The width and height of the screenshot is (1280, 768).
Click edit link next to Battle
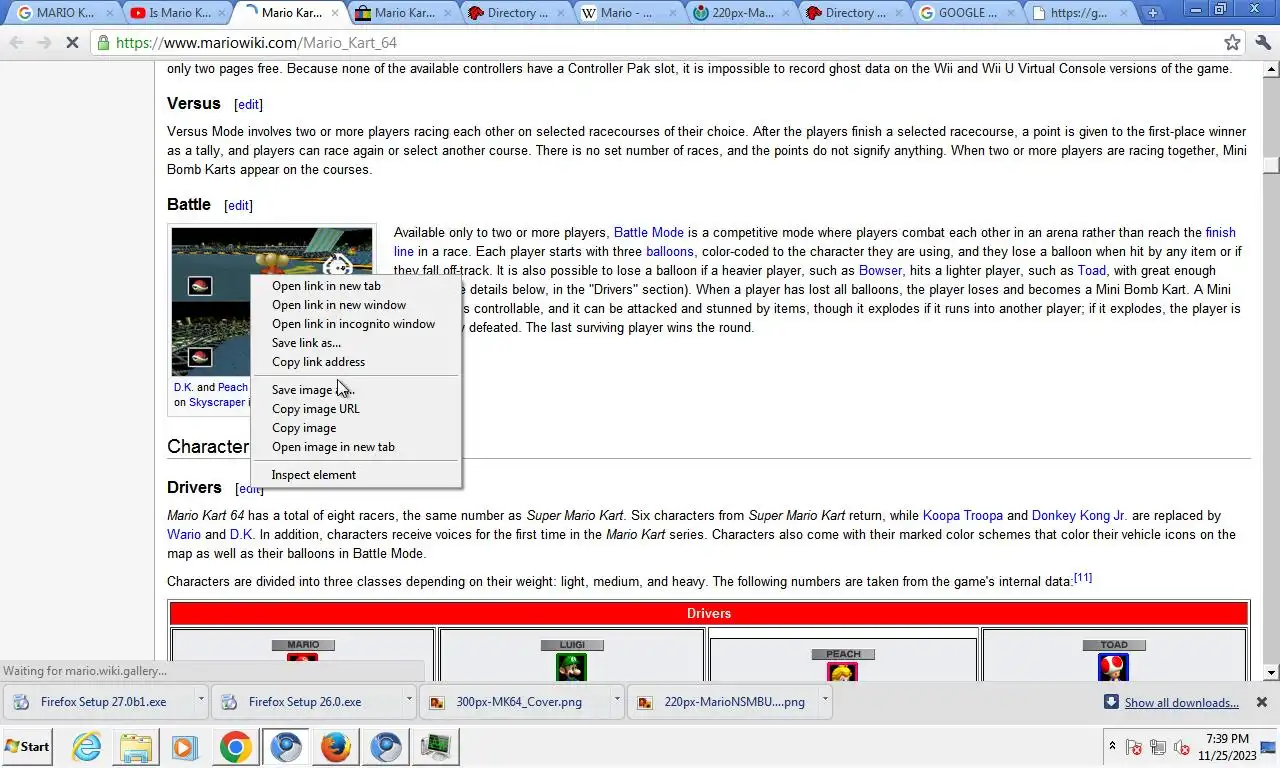pos(238,206)
